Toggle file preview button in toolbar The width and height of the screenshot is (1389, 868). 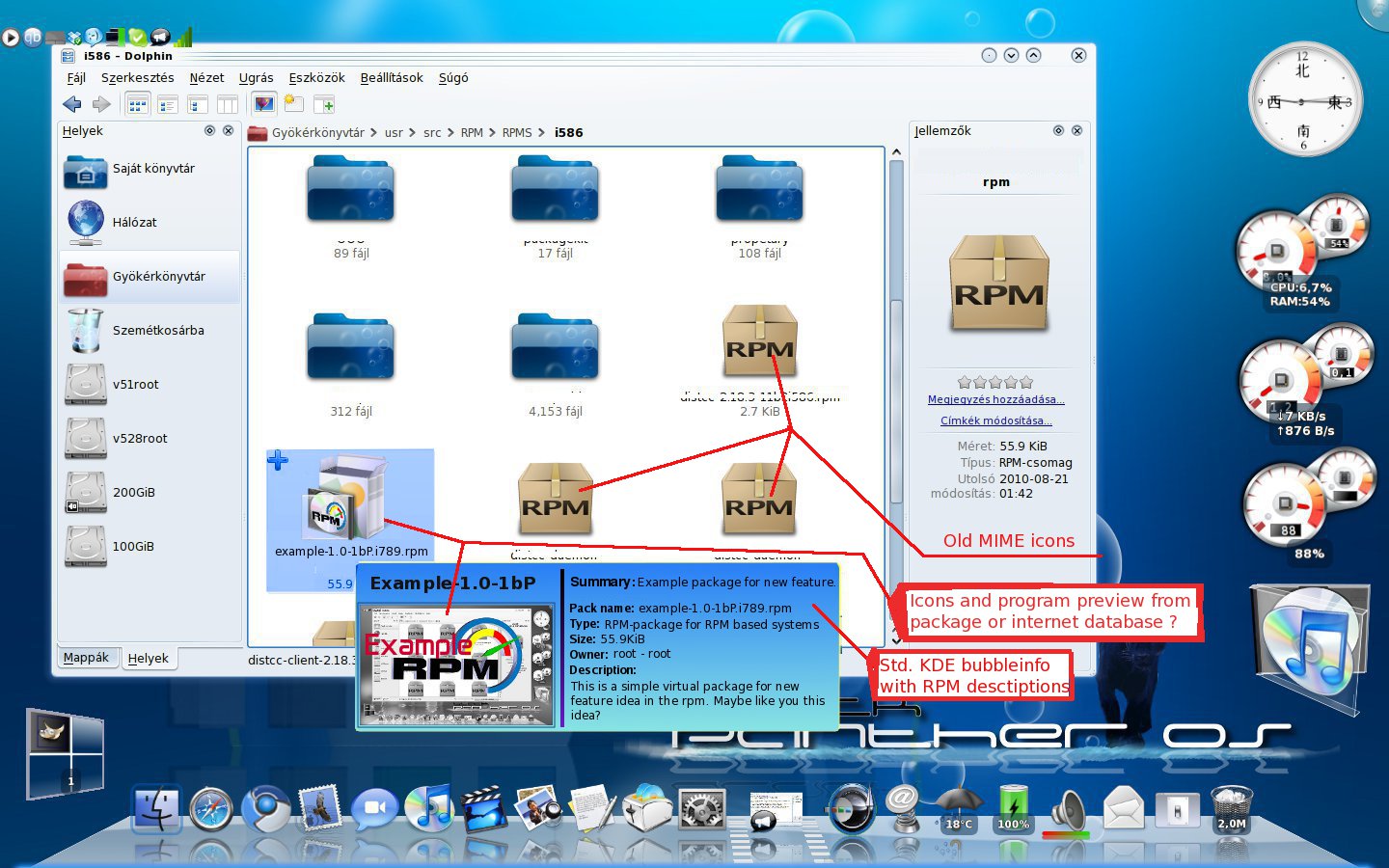[263, 104]
